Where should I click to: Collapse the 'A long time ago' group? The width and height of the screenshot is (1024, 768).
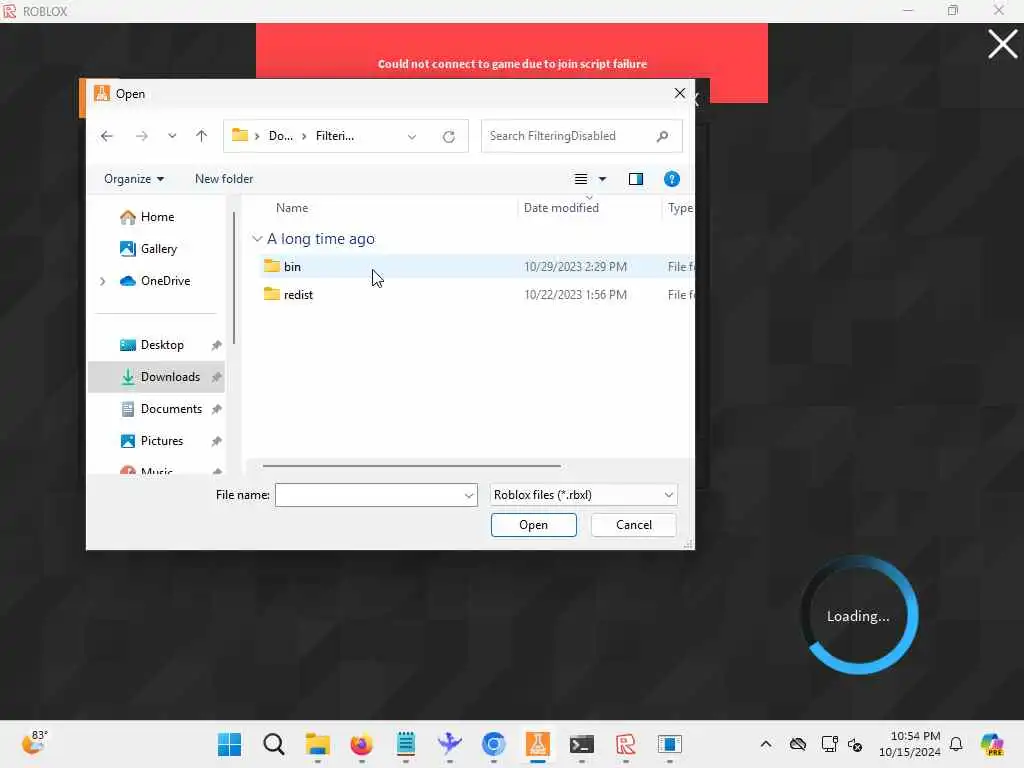pyautogui.click(x=257, y=239)
